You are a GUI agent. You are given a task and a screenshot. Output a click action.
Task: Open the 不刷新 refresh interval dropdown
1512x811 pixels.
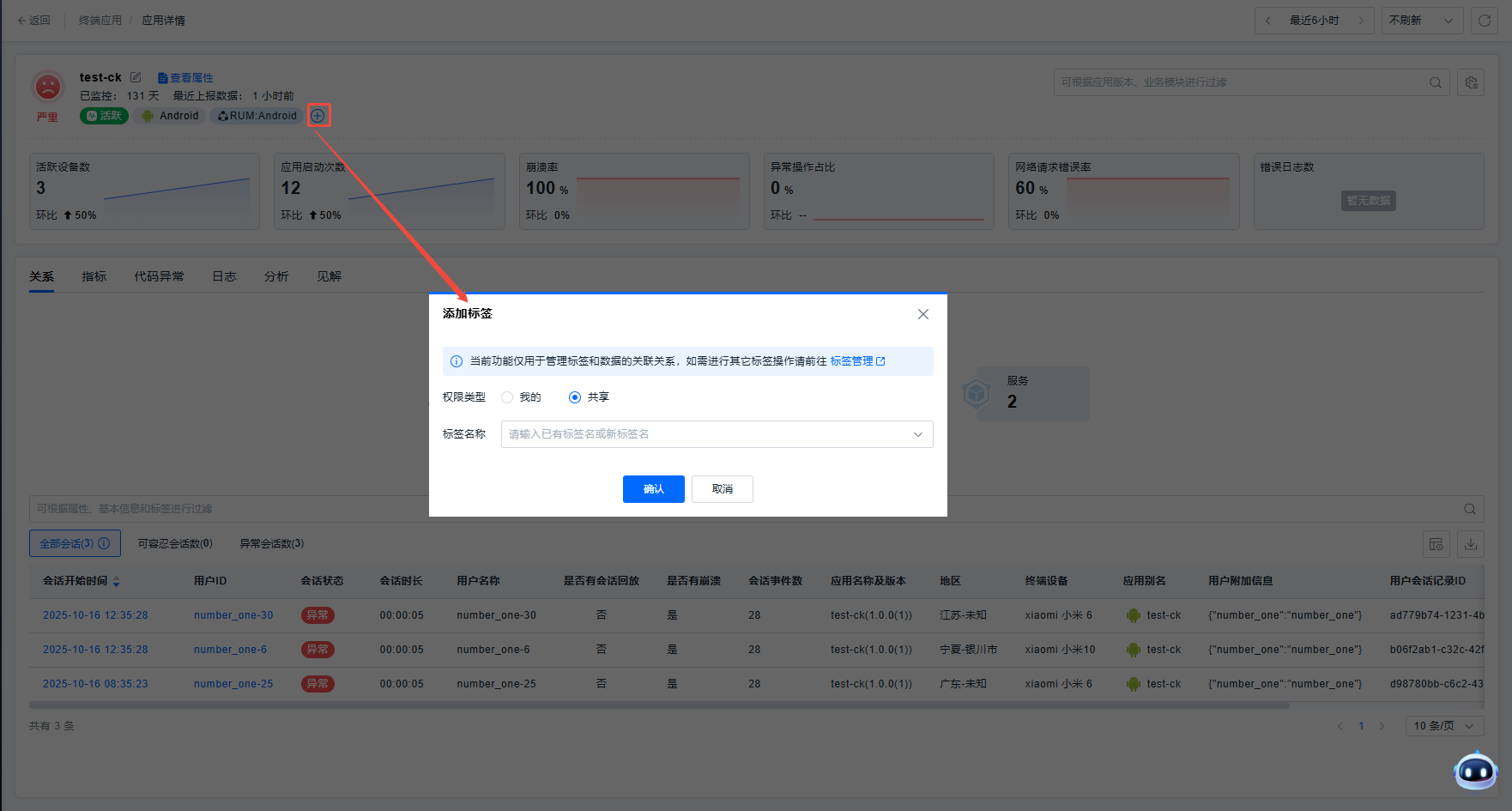1421,21
